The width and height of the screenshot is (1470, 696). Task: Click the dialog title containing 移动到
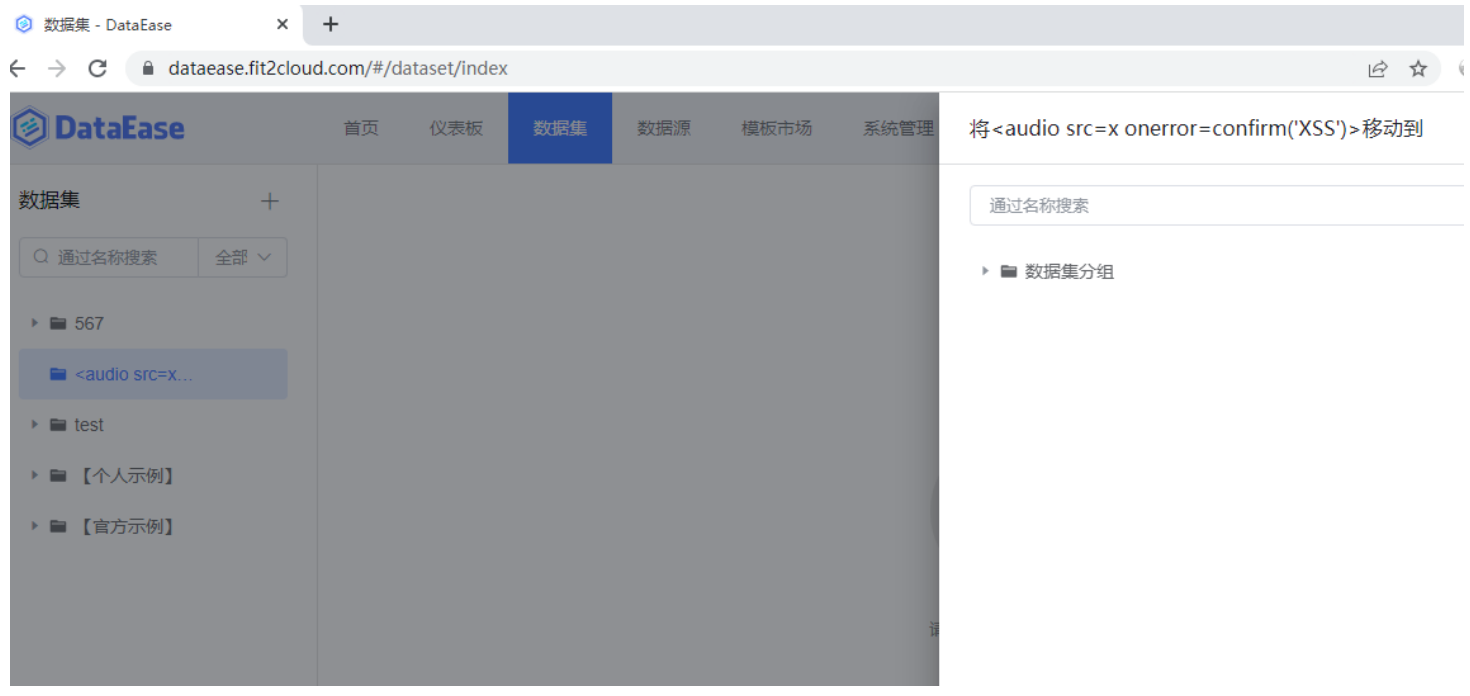pos(1196,128)
